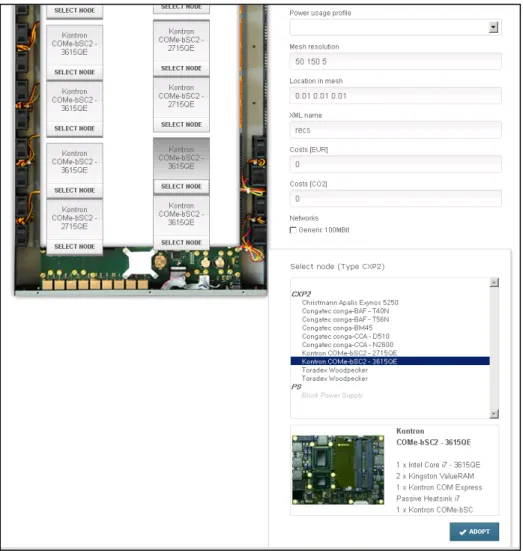Select Congatec conga-CCA - N2600
The width and height of the screenshot is (523, 551).
[347, 345]
